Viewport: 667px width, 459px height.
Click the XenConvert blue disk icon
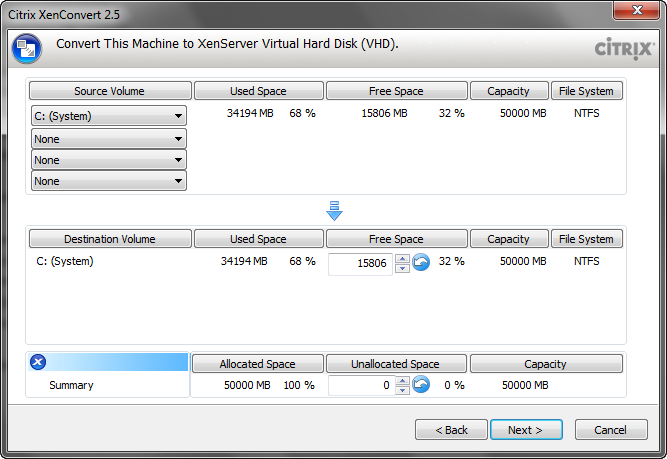(27, 48)
